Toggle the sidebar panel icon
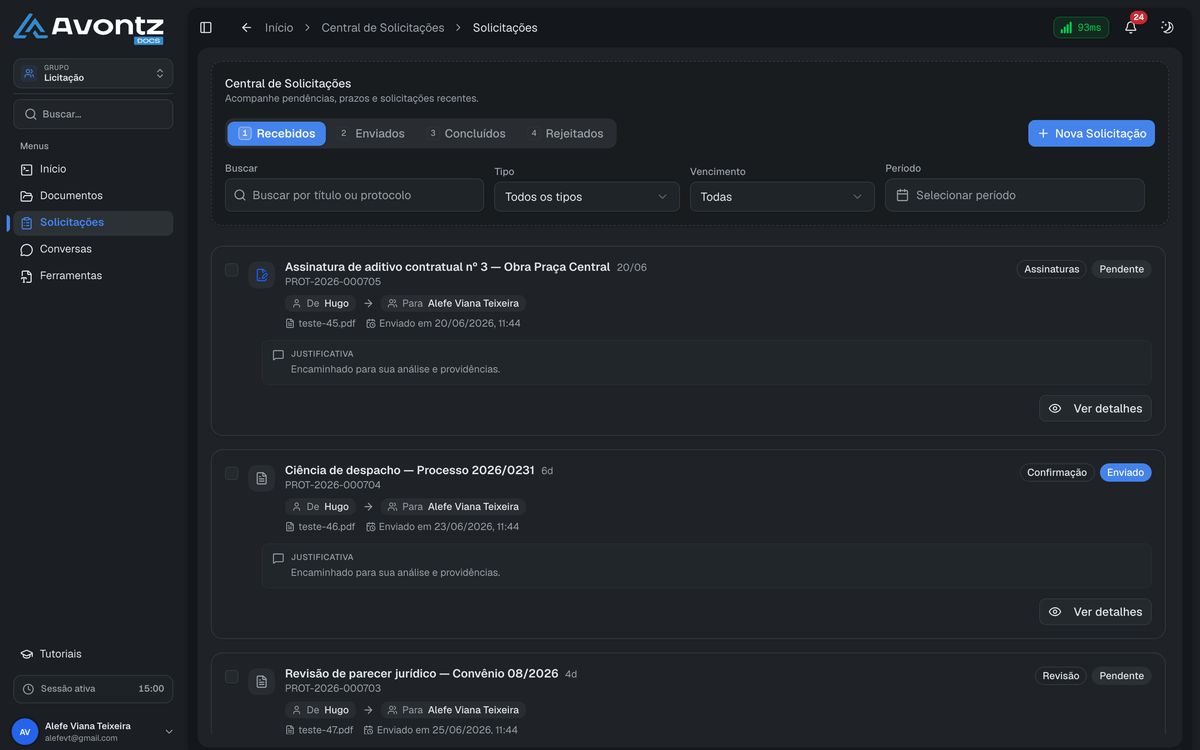1200x750 pixels. [206, 28]
